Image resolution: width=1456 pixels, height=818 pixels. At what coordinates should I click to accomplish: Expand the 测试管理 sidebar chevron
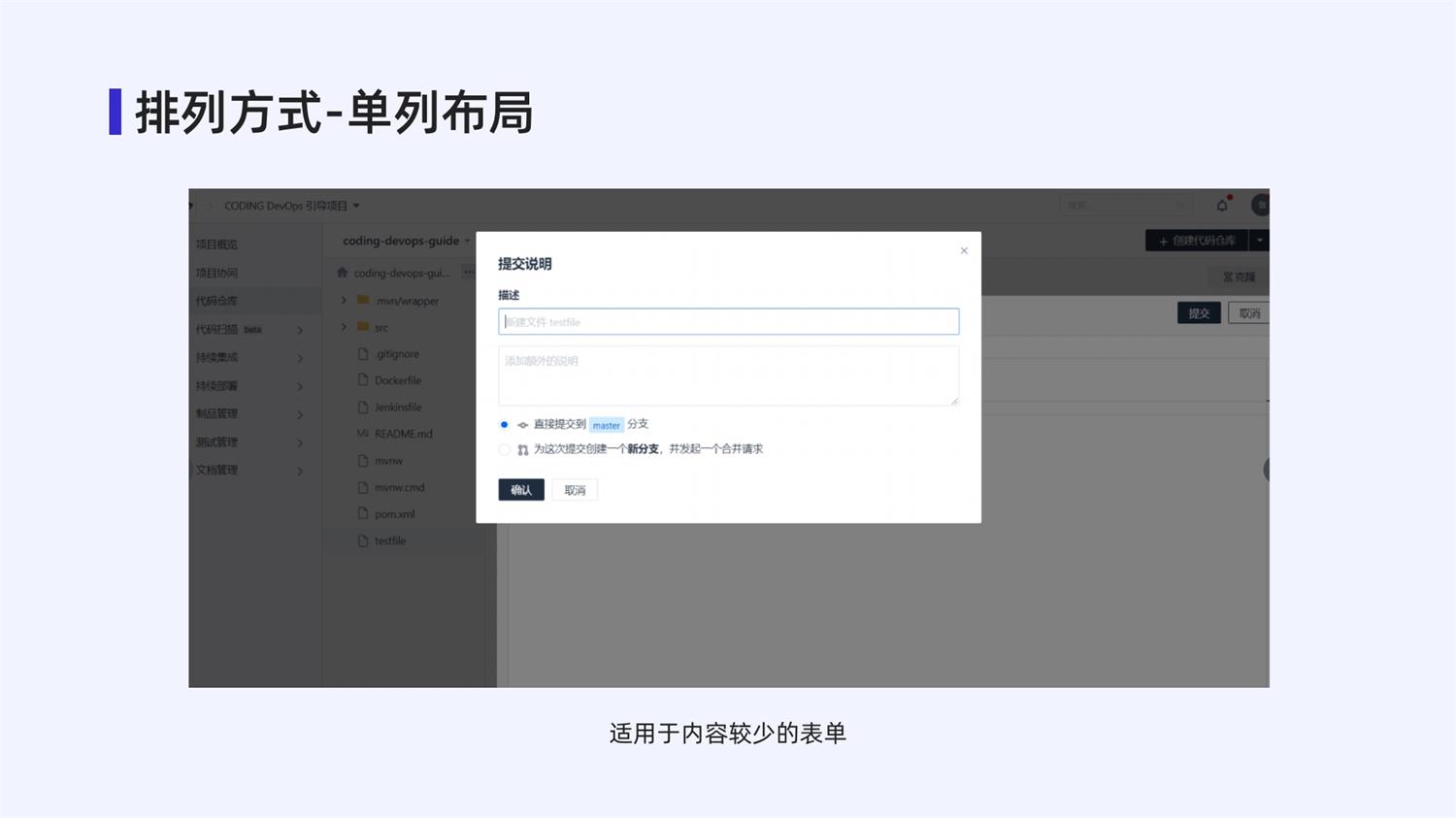click(x=300, y=442)
